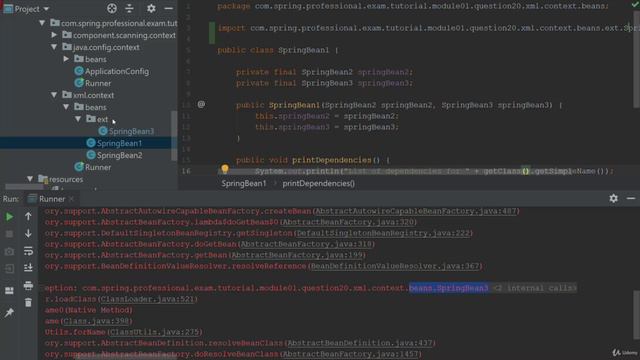Image resolution: width=640 pixels, height=360 pixels.
Task: Click the collapse all icon in Project panel
Action: pyautogui.click(x=129, y=8)
